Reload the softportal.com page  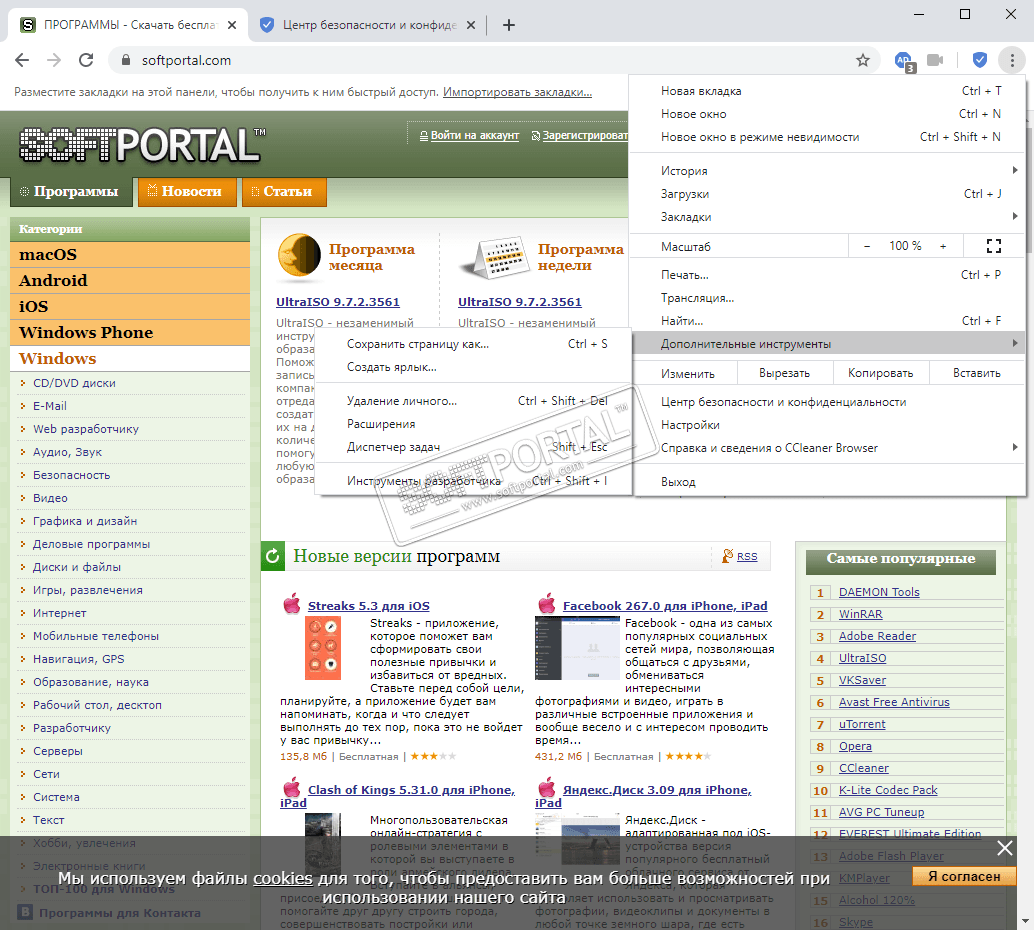pyautogui.click(x=86, y=60)
